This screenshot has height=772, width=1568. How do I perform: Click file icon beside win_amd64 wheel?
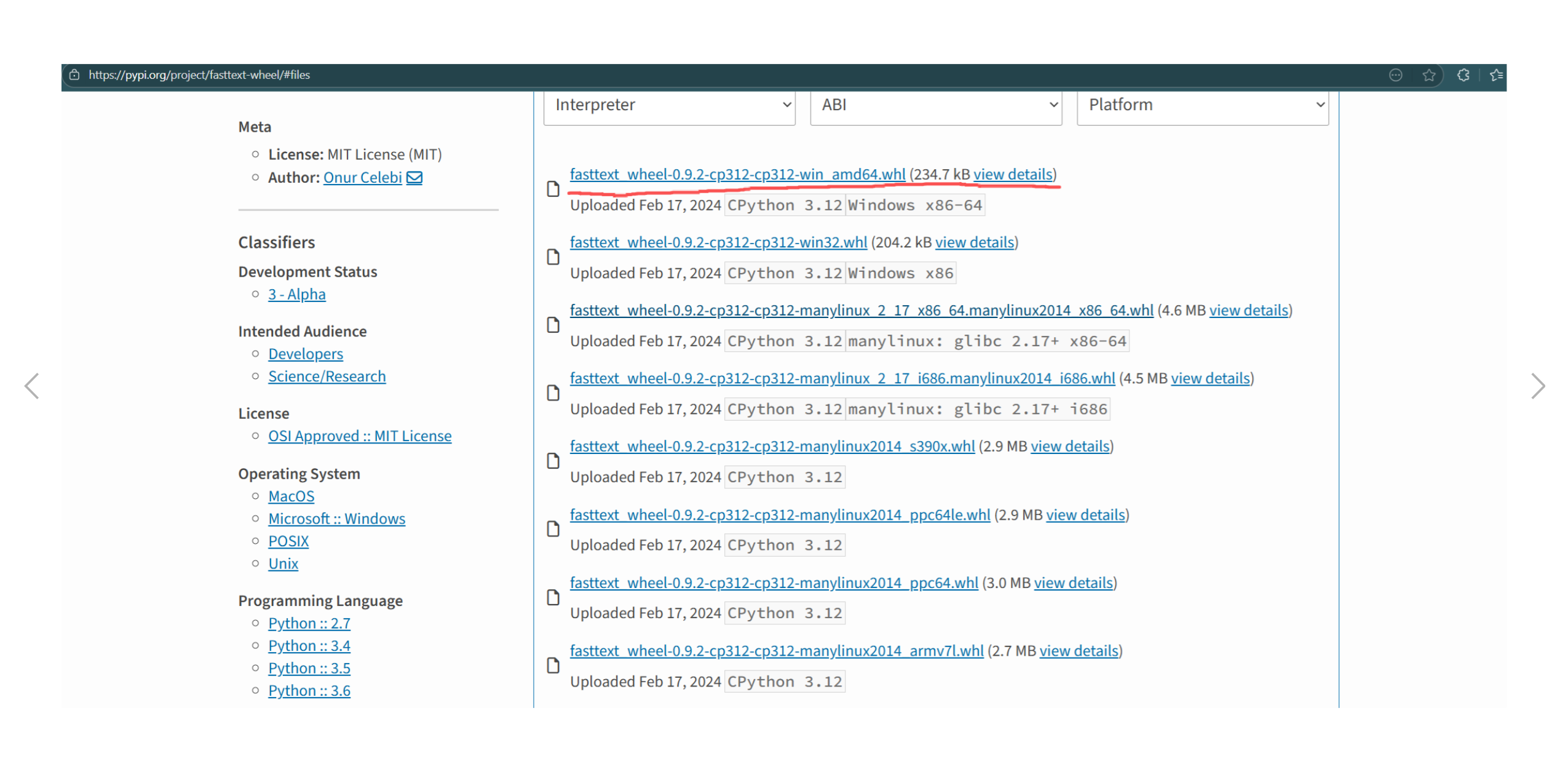(553, 189)
